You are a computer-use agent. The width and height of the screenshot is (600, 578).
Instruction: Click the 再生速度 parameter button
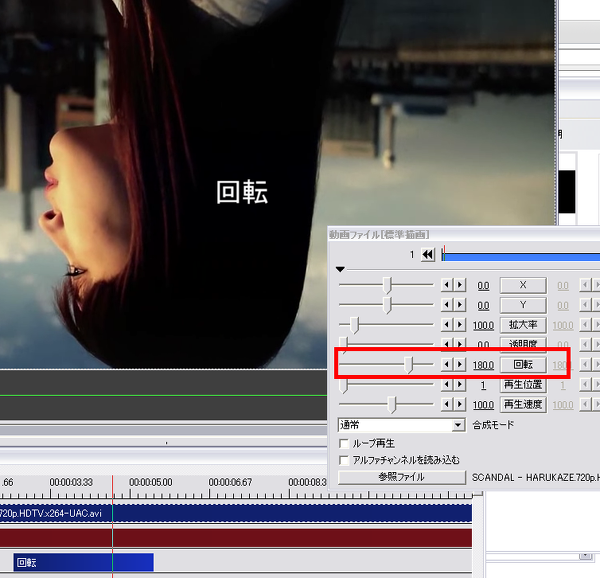(522, 405)
